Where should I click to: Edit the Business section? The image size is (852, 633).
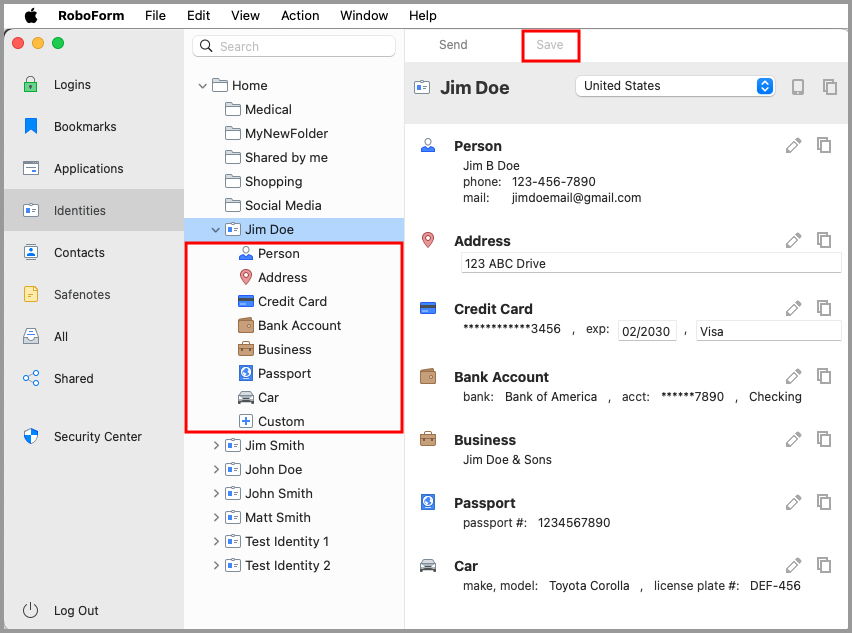point(793,440)
